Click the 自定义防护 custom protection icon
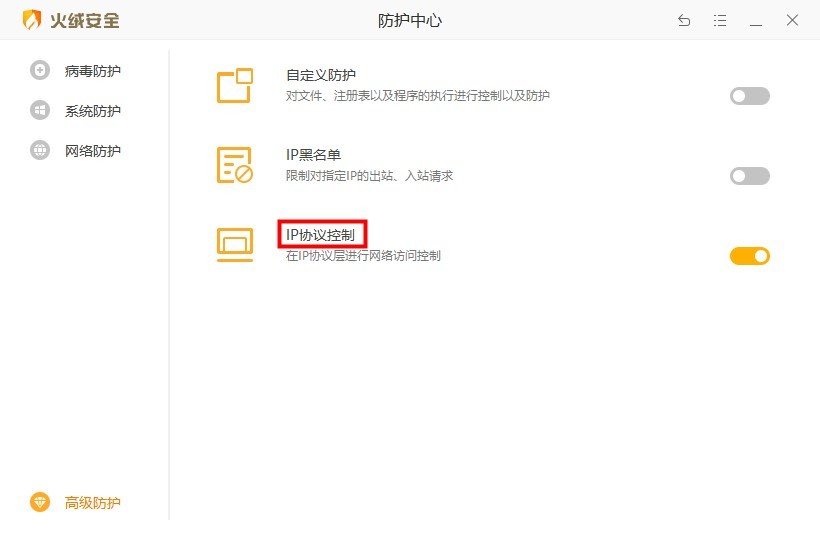Viewport: 820px width, 540px height. [x=235, y=86]
